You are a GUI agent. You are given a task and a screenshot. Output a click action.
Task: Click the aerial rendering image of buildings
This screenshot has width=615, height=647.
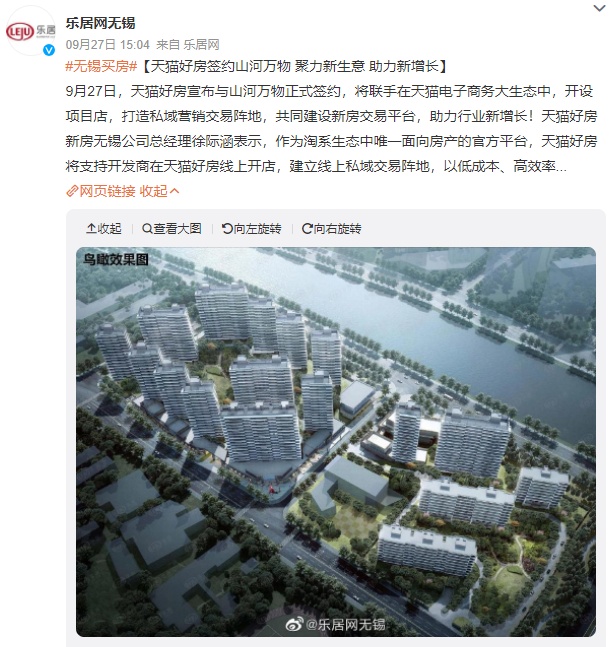(336, 442)
